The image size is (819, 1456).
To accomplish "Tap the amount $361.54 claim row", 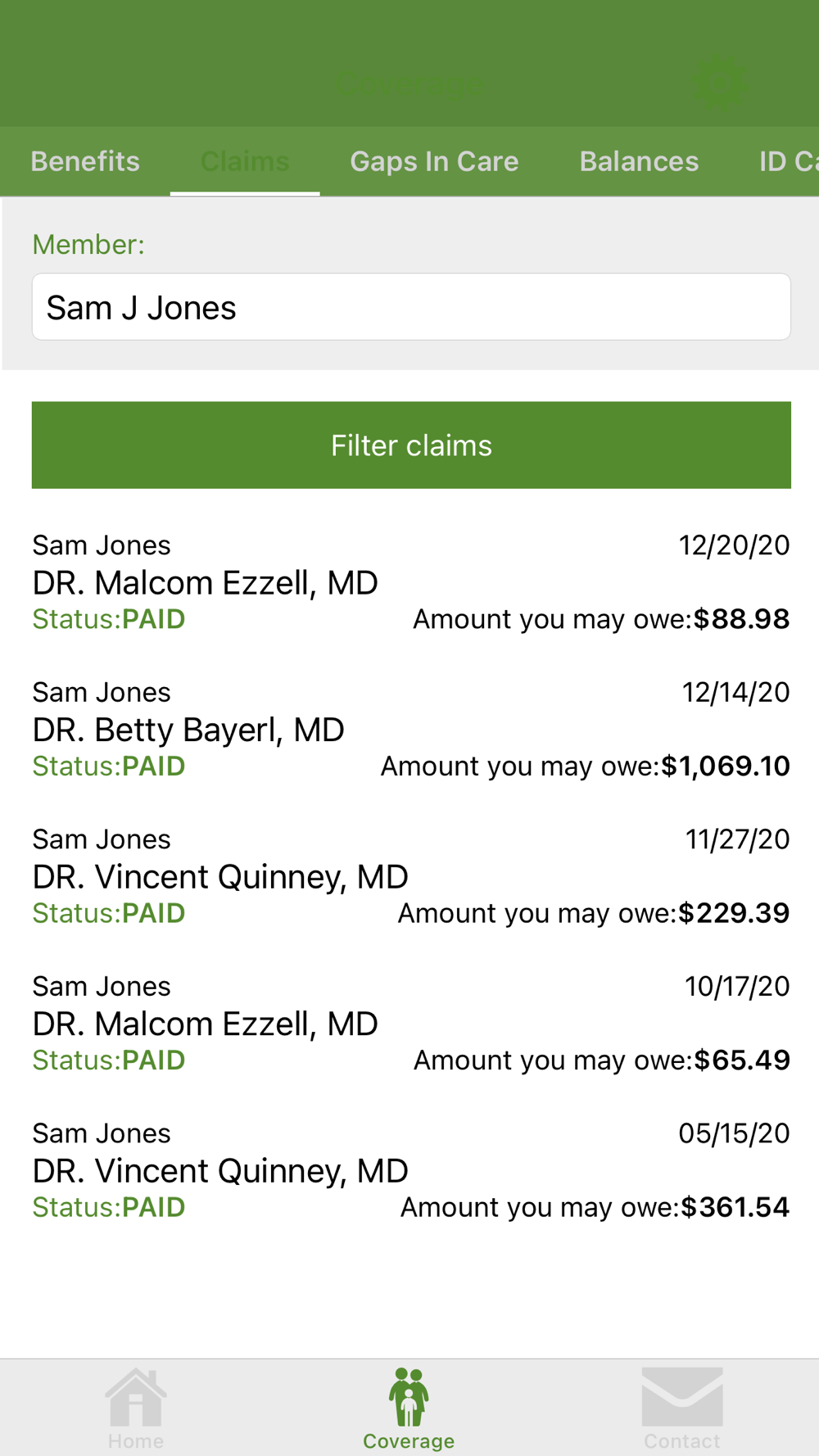I will coord(411,1170).
